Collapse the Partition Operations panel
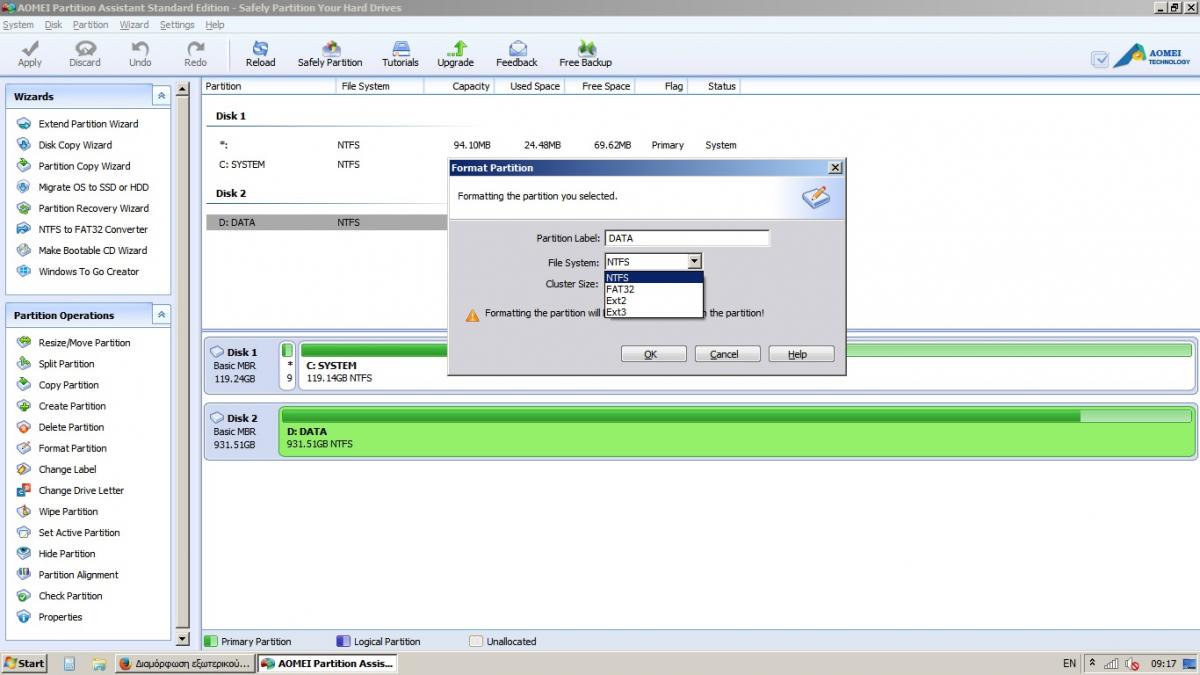This screenshot has width=1200, height=675. coord(161,315)
